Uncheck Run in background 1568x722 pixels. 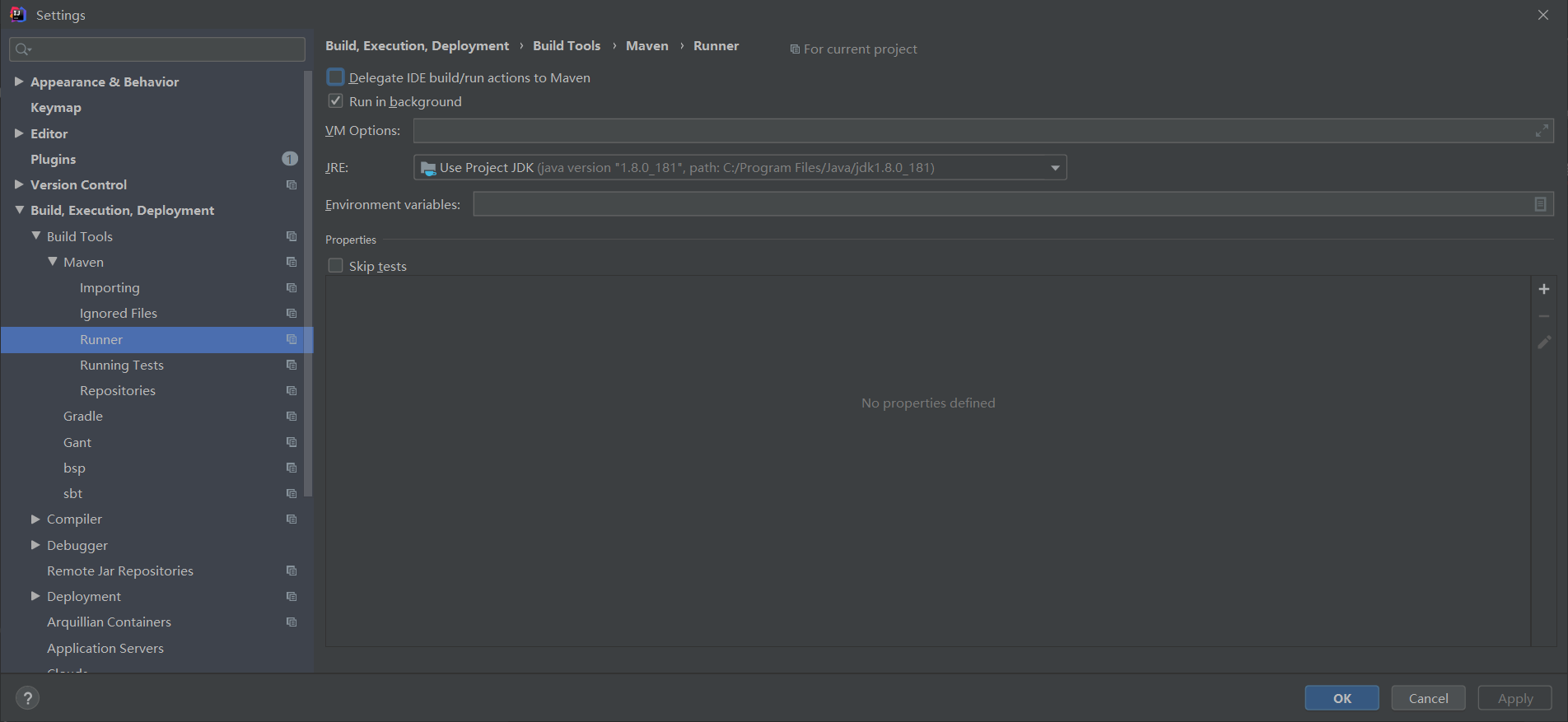click(335, 101)
